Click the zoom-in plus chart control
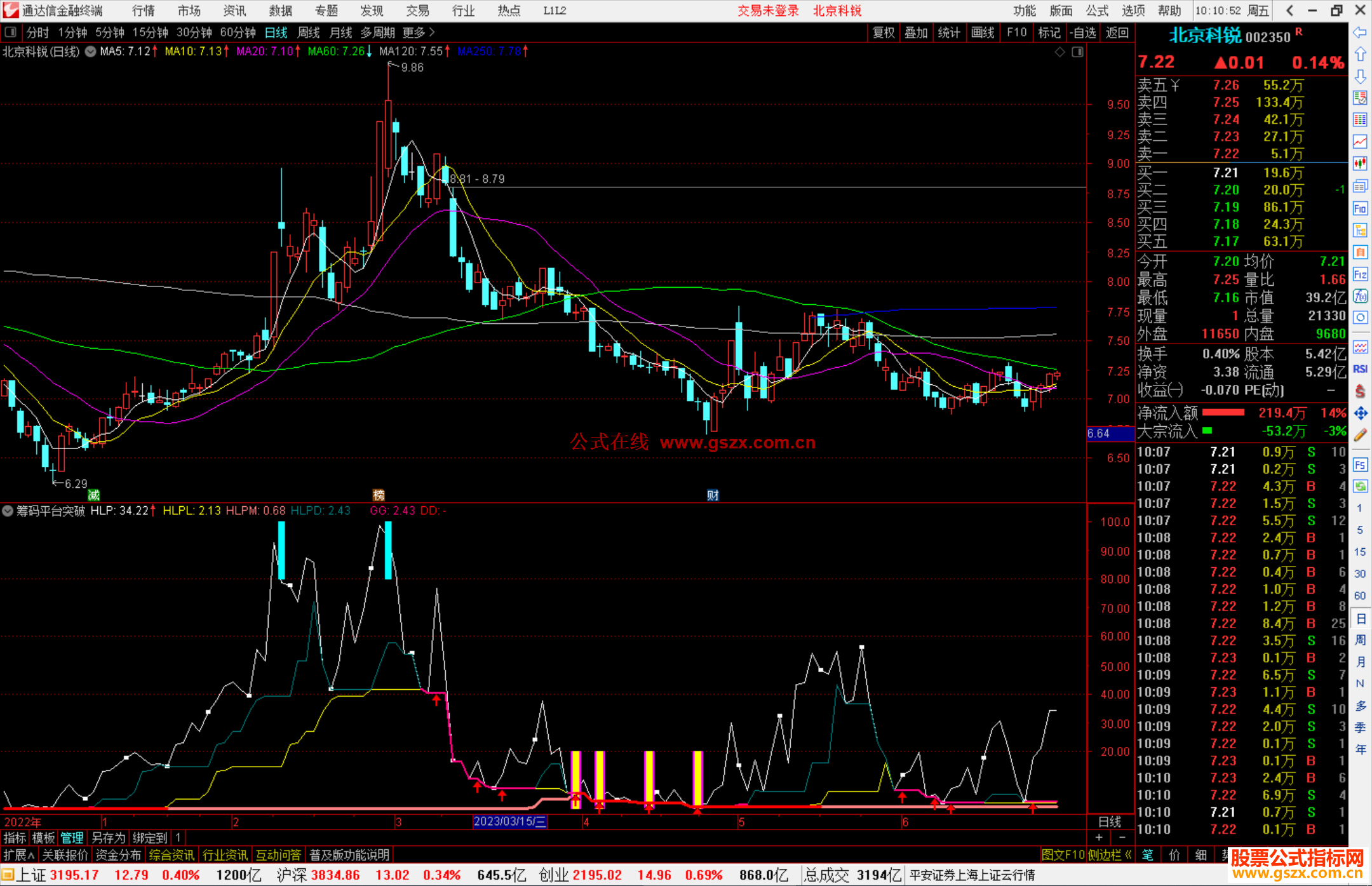The image size is (1372, 886). (1099, 838)
